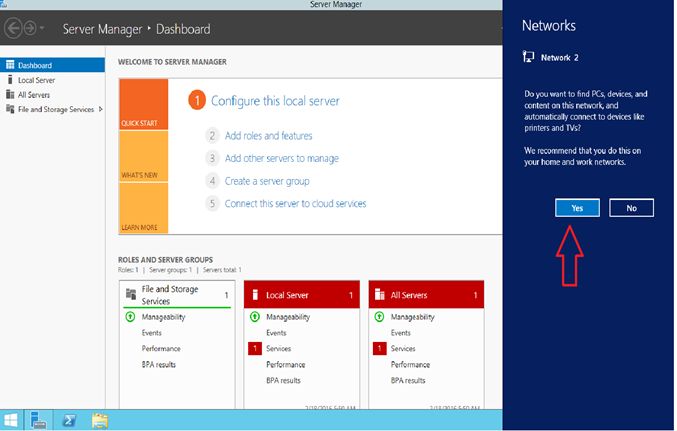The height and width of the screenshot is (431, 677).
Task: Open the red All Servers tile header
Action: [426, 295]
